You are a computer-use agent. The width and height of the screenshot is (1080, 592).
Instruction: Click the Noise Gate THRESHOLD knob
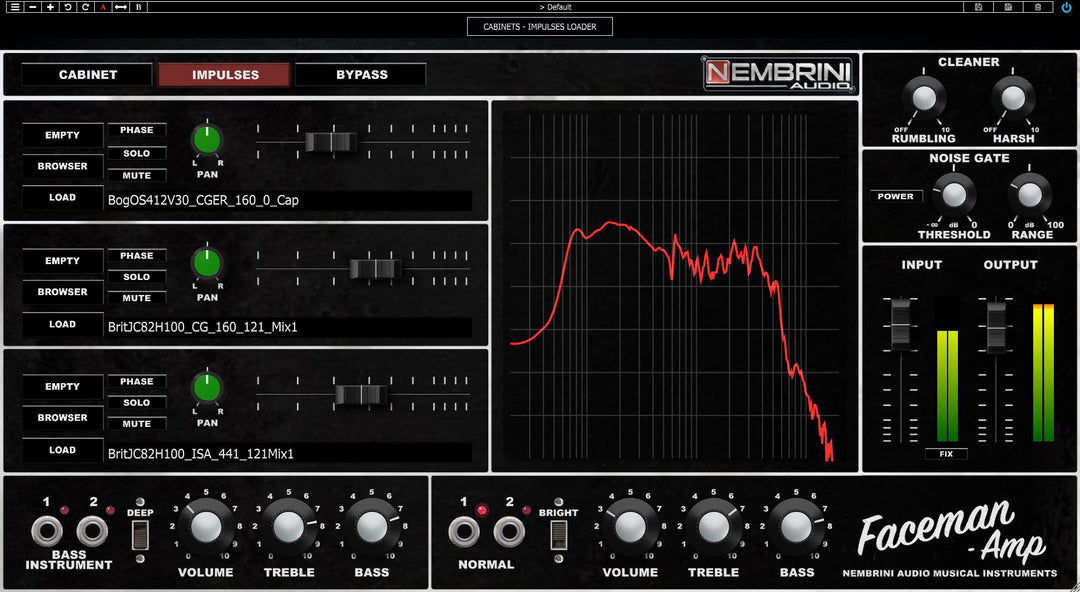point(954,195)
